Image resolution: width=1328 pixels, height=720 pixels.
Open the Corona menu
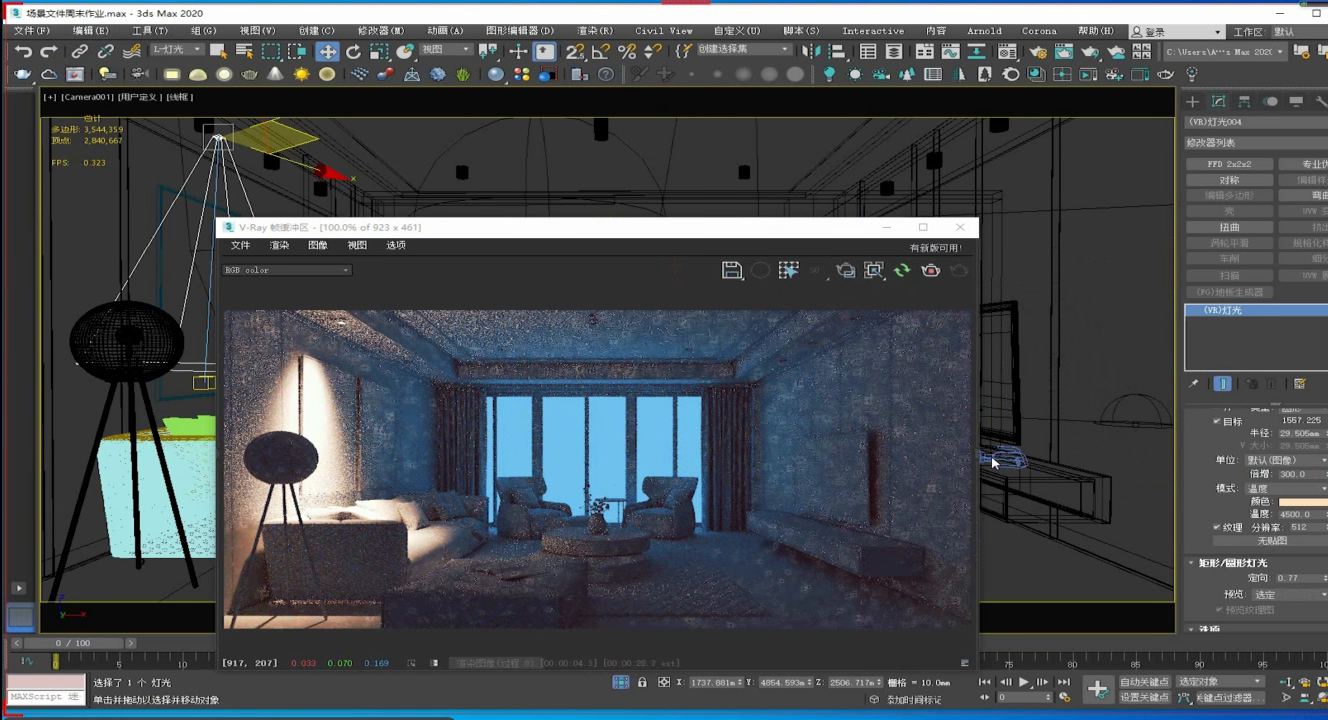click(1040, 31)
